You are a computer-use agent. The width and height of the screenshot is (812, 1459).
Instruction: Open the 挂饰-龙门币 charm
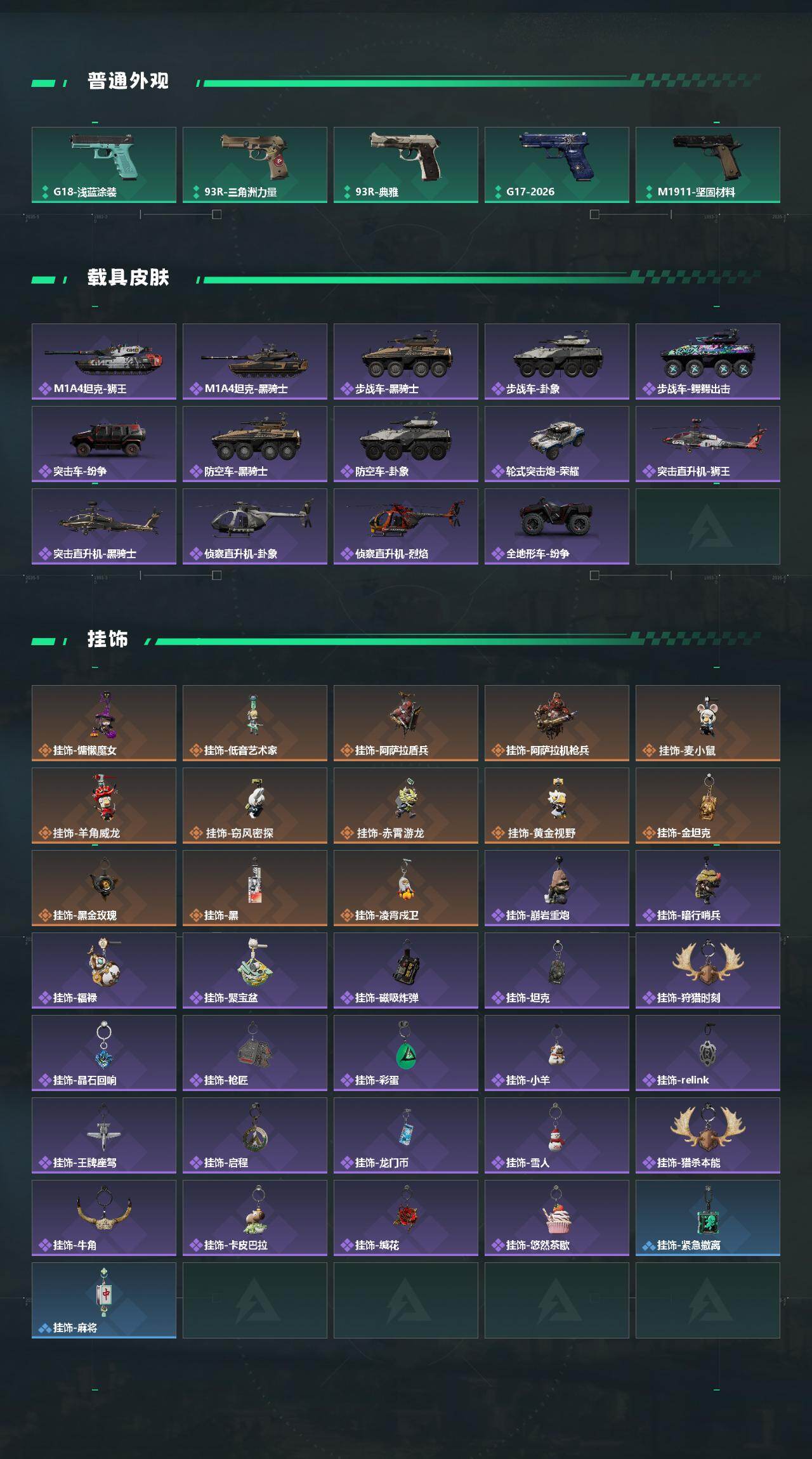coord(406,1135)
